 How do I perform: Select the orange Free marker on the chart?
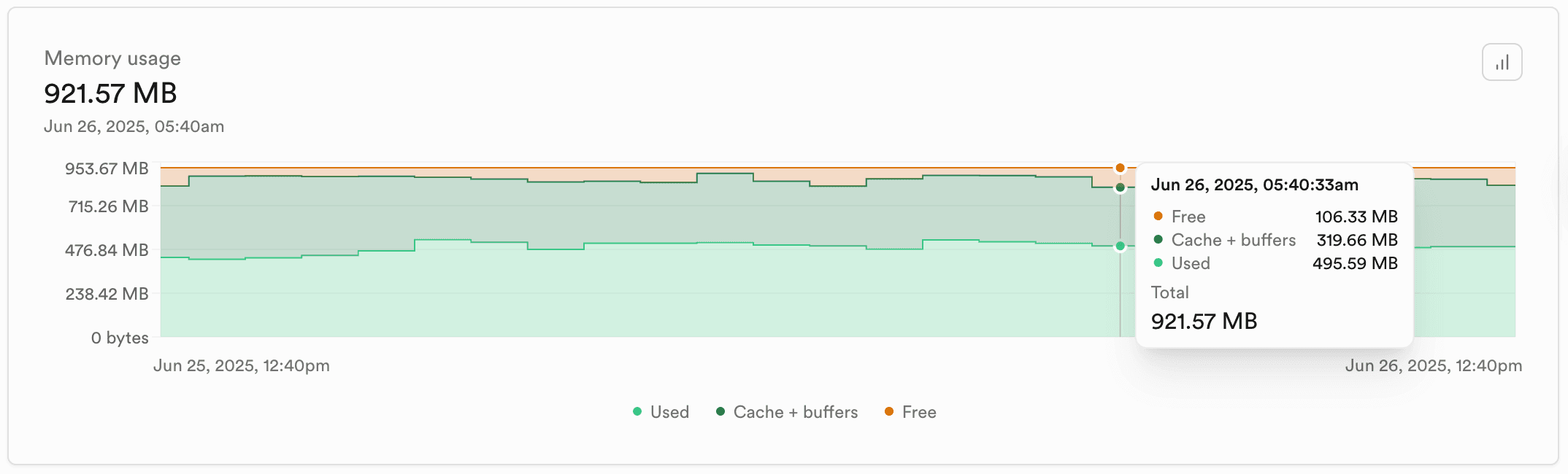tap(1121, 167)
